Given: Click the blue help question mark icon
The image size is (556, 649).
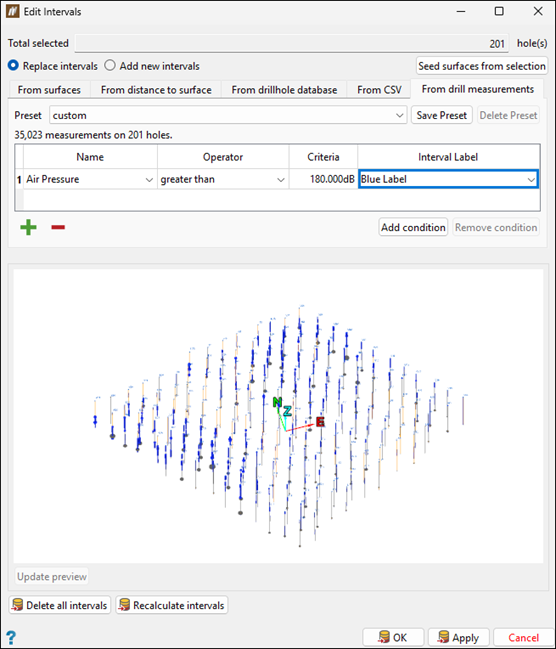Looking at the screenshot, I should coord(11,637).
